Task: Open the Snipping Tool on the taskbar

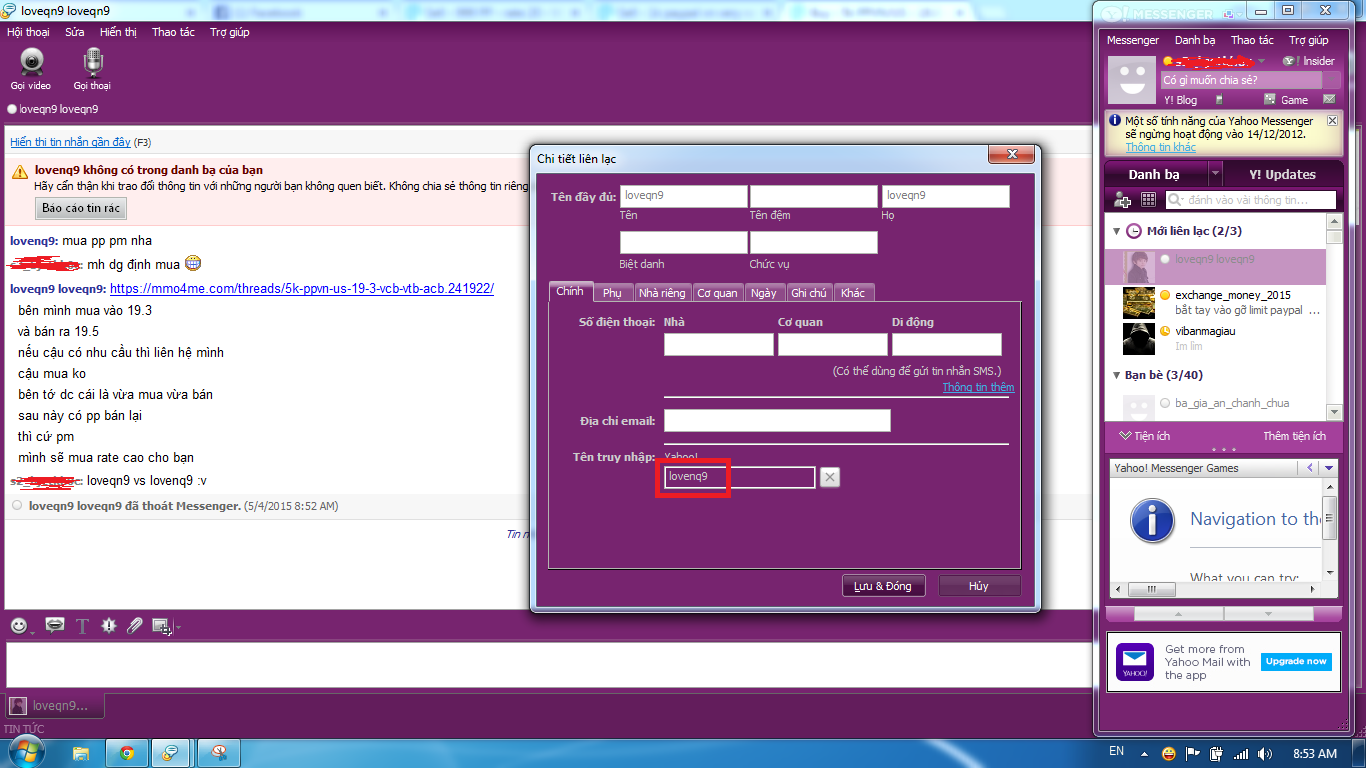Action: 219,752
